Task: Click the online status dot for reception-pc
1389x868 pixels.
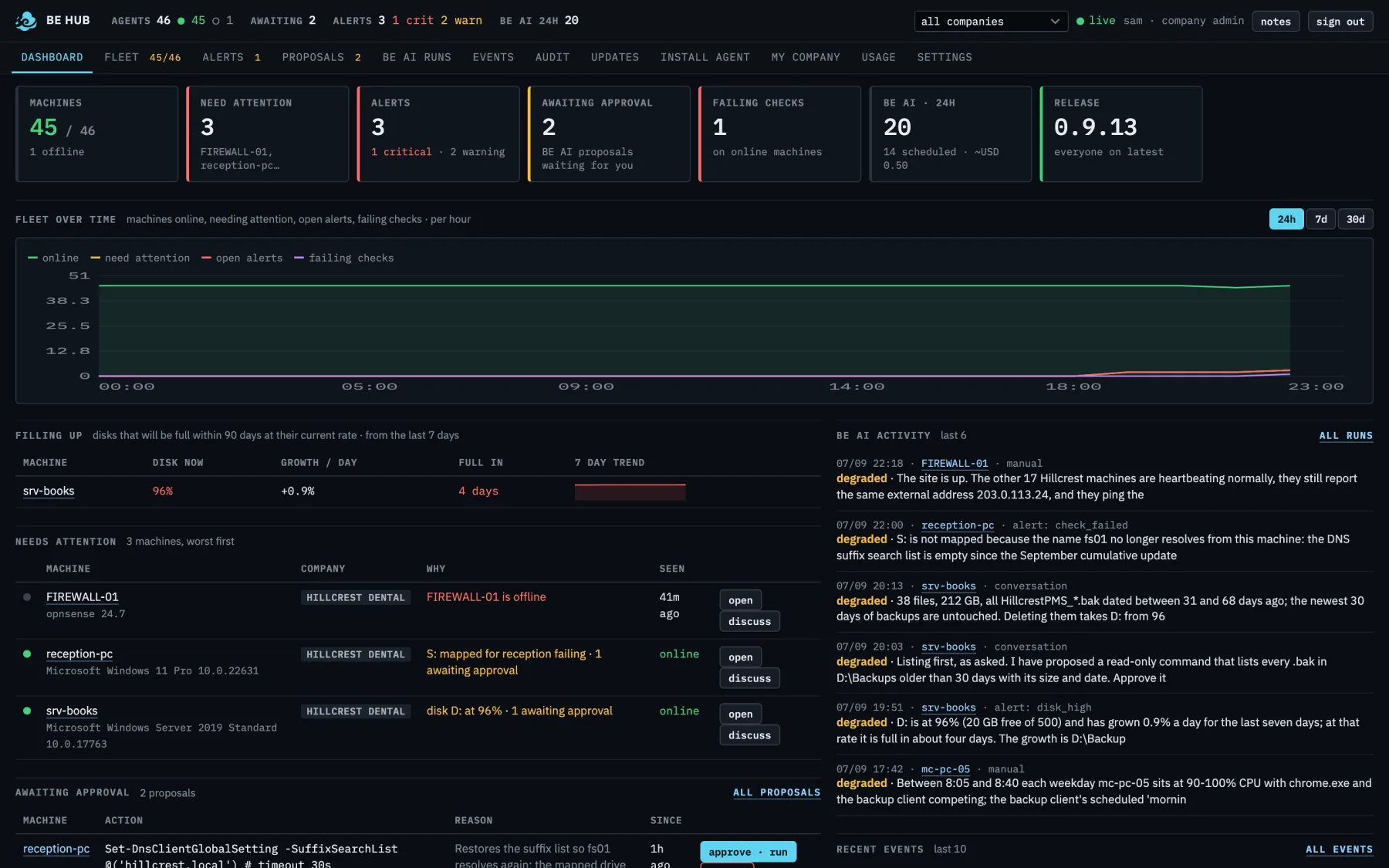Action: coord(27,654)
